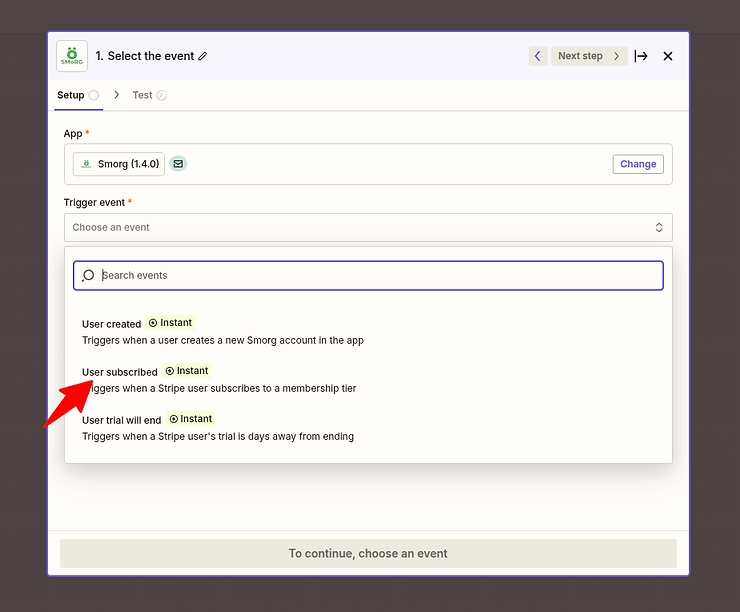
Task: Click the chevron between Setup and Test
Action: (x=116, y=95)
